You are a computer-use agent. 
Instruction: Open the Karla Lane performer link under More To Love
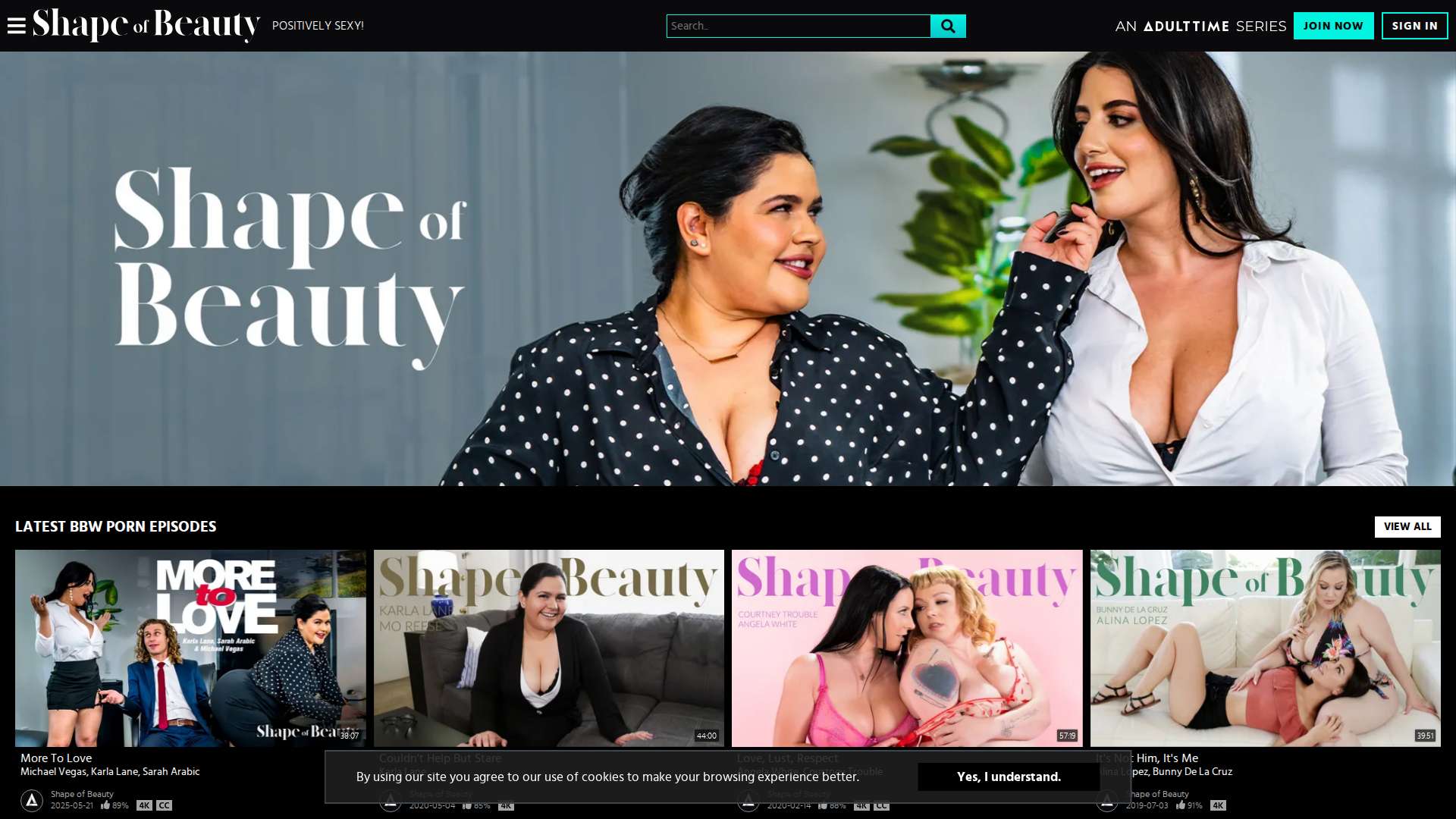click(115, 771)
